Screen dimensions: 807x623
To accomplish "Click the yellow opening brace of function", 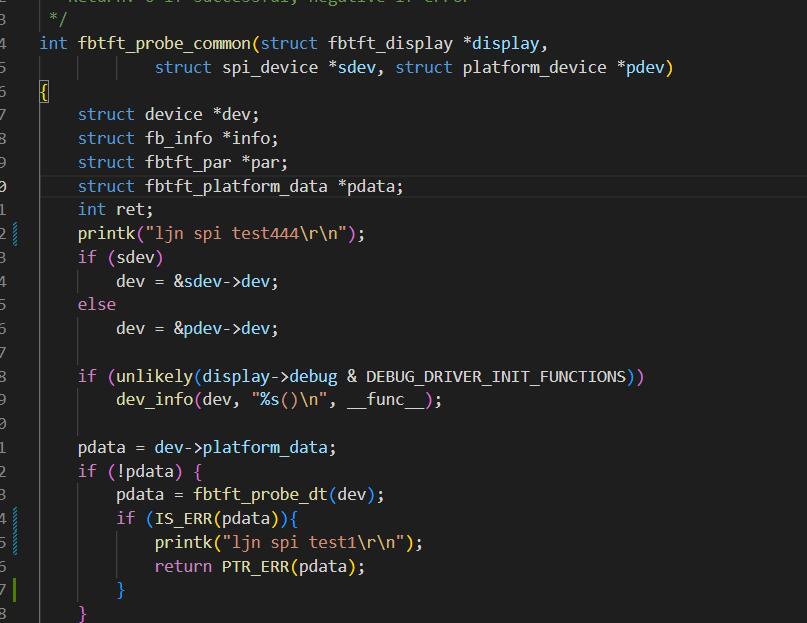I will click(44, 91).
